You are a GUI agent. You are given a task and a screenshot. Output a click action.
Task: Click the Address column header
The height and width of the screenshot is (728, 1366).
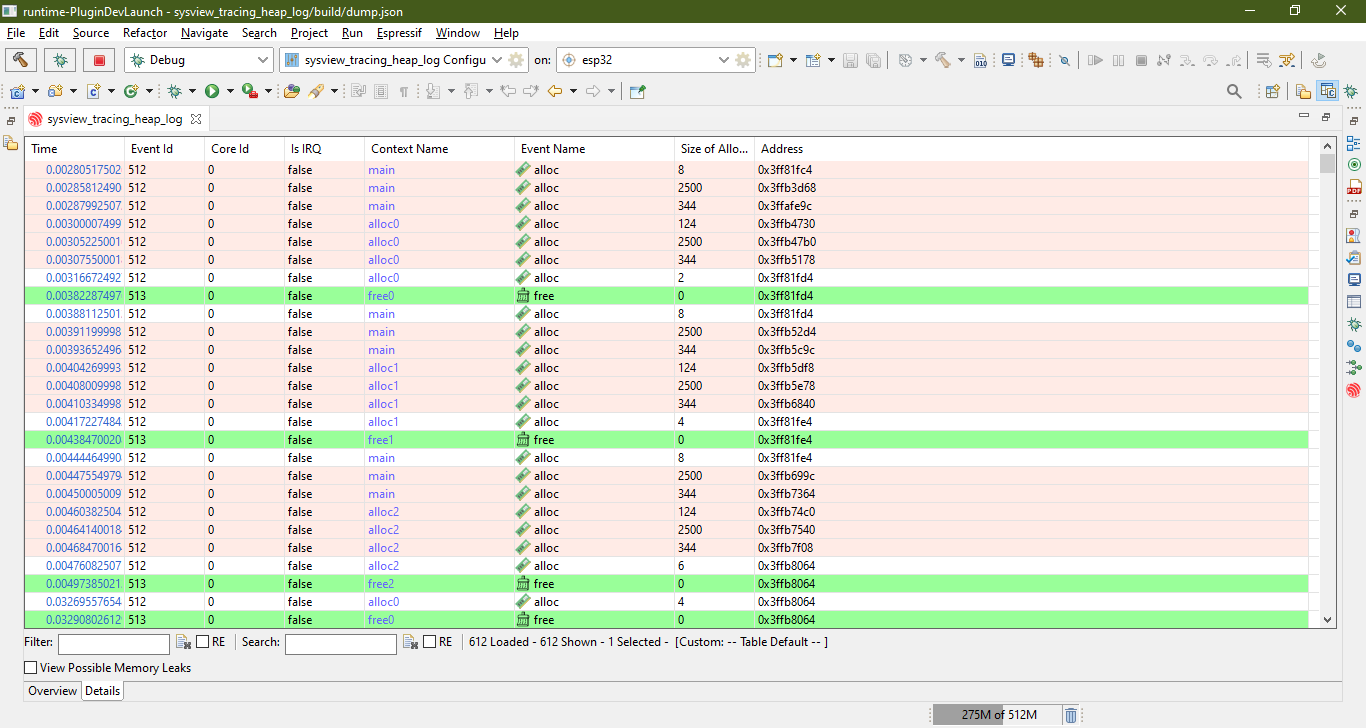(x=782, y=149)
